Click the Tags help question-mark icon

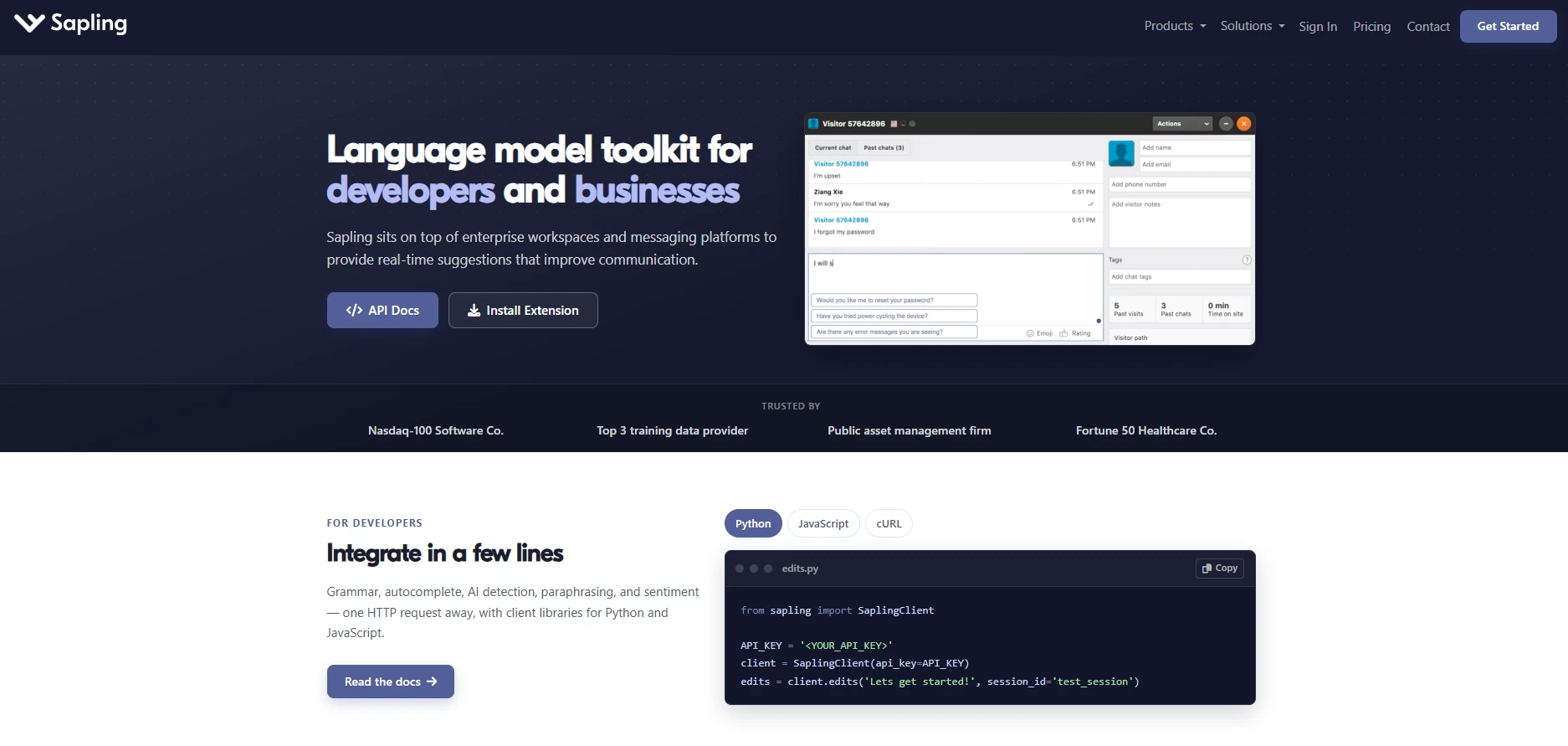click(1247, 260)
